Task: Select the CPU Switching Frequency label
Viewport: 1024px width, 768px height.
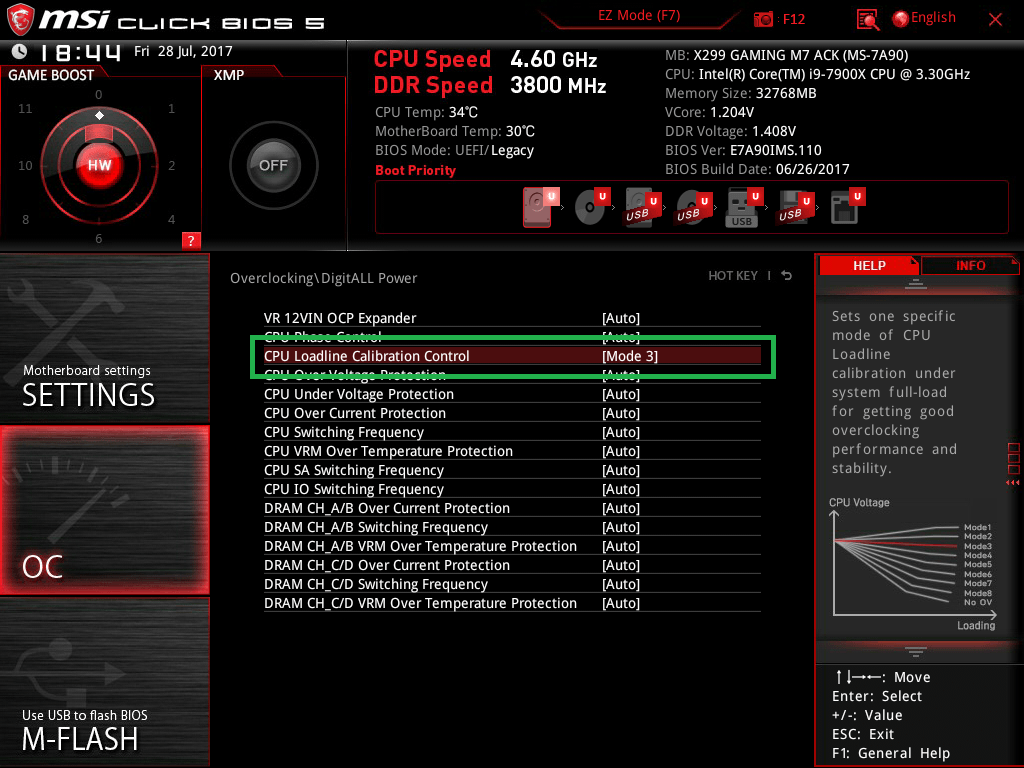Action: [x=344, y=432]
